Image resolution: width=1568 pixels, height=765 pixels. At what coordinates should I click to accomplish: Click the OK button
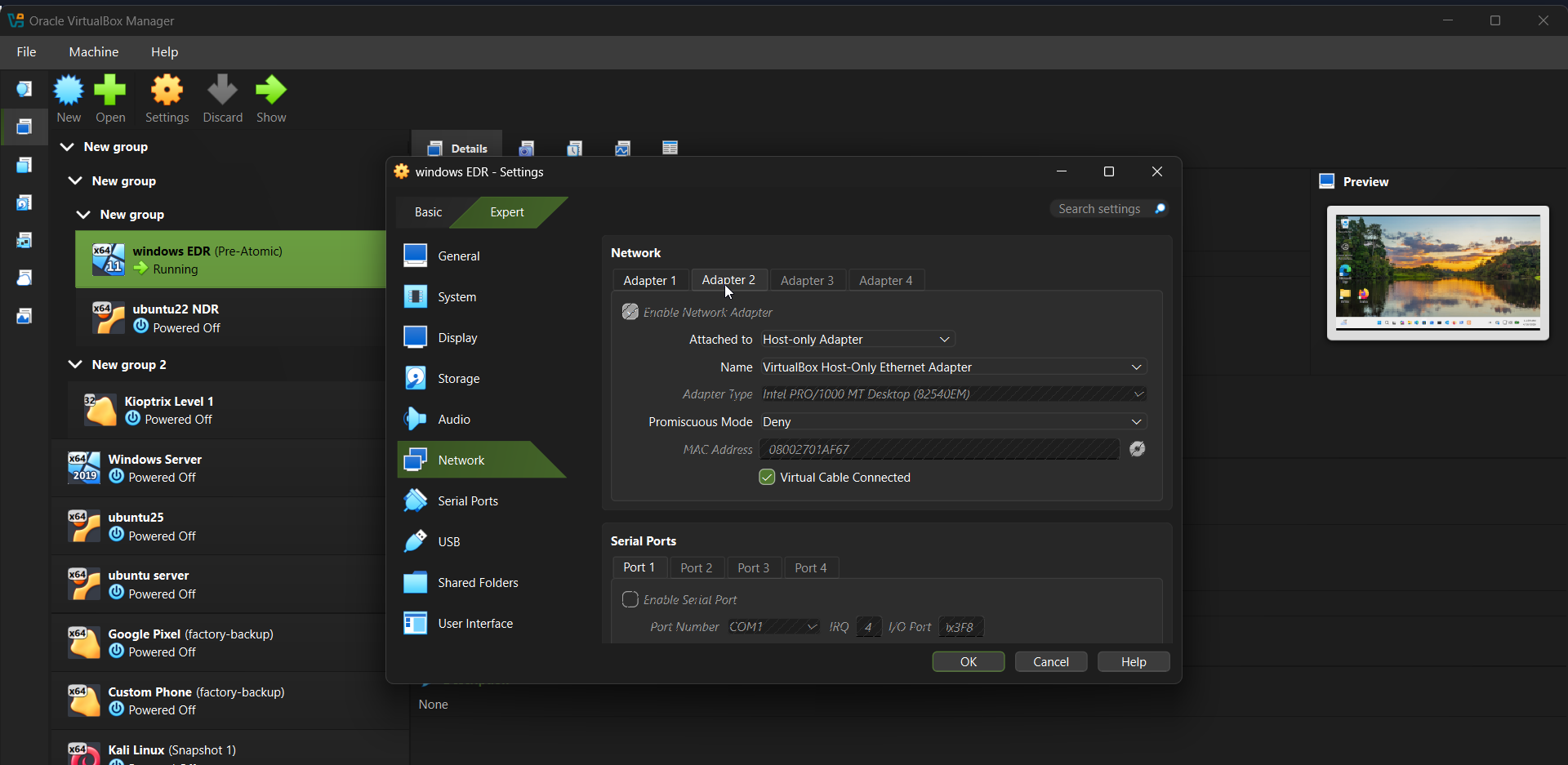tap(968, 662)
